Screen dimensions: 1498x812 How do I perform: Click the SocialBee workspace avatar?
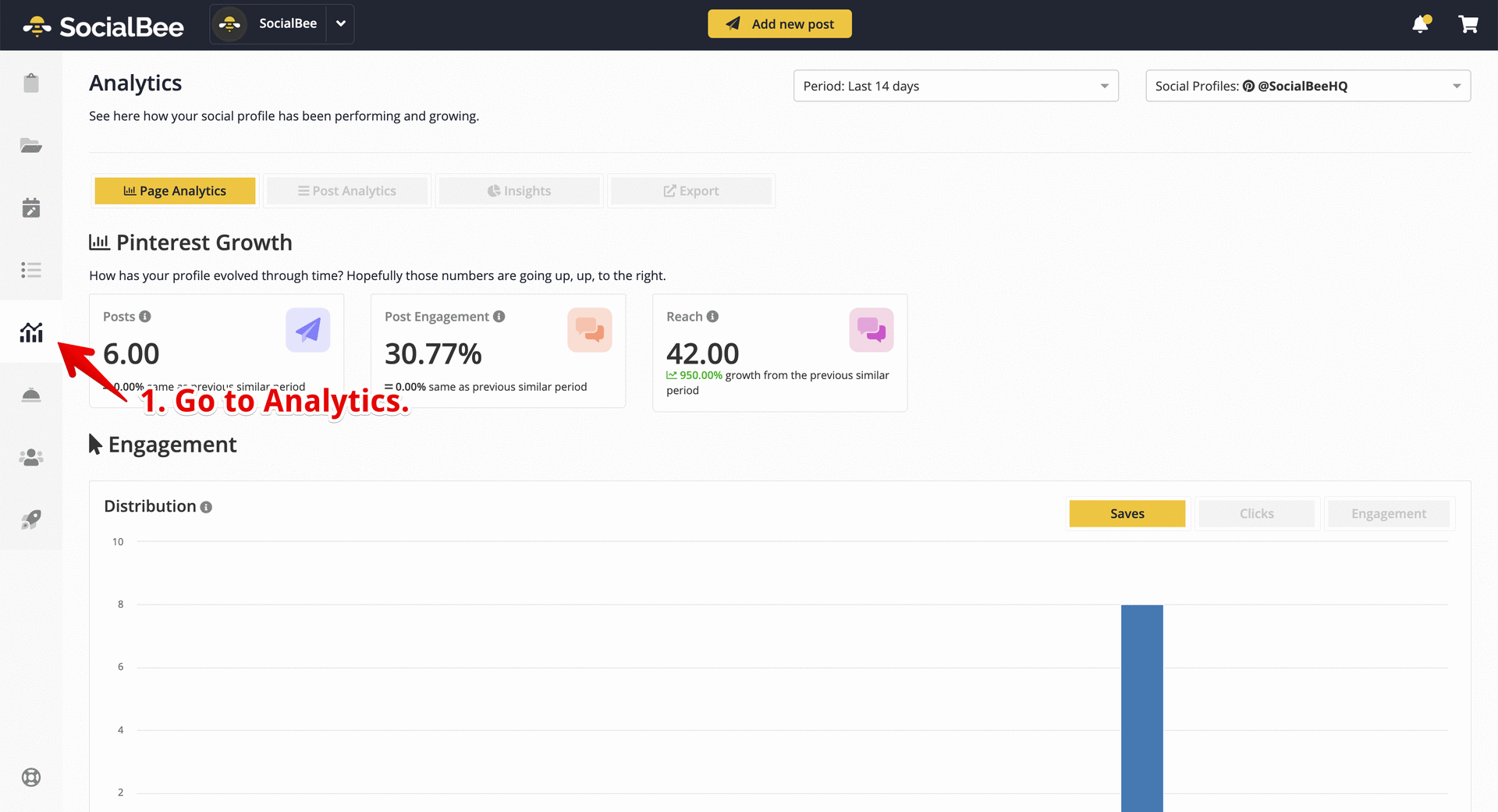tap(229, 24)
